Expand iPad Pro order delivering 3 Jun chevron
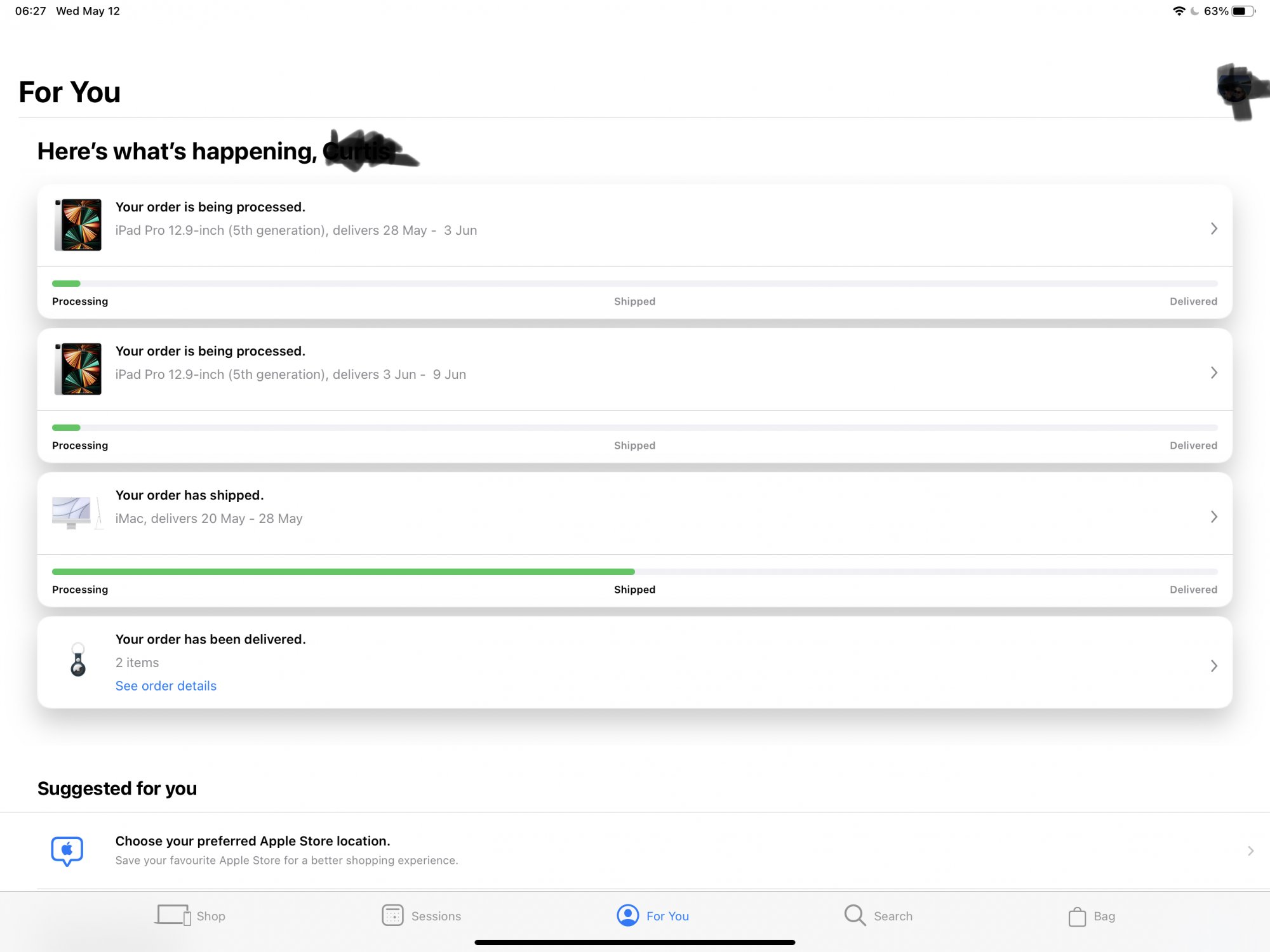1270x952 pixels. coord(1213,373)
